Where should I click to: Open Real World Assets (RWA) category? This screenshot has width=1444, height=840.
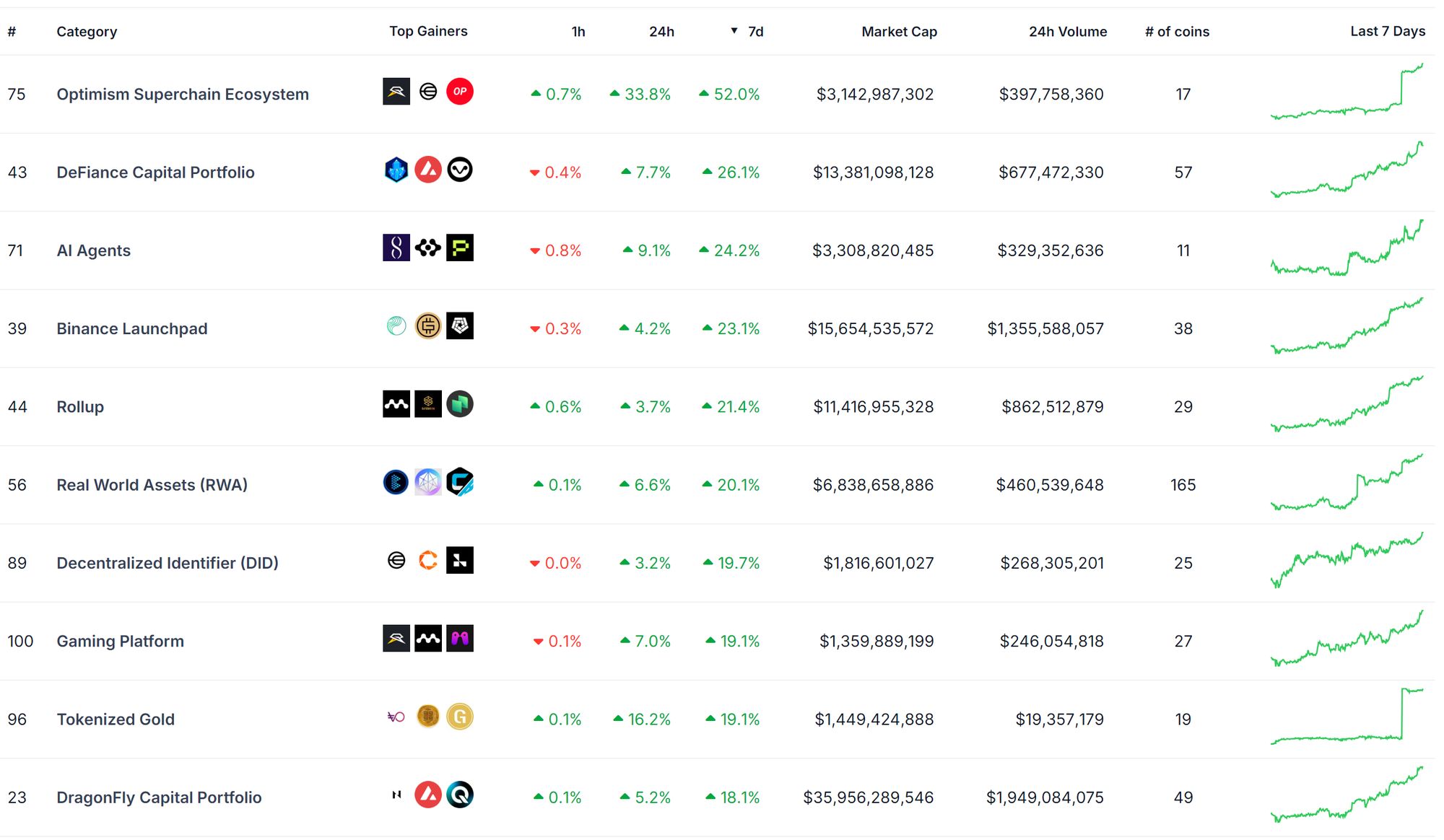152,485
